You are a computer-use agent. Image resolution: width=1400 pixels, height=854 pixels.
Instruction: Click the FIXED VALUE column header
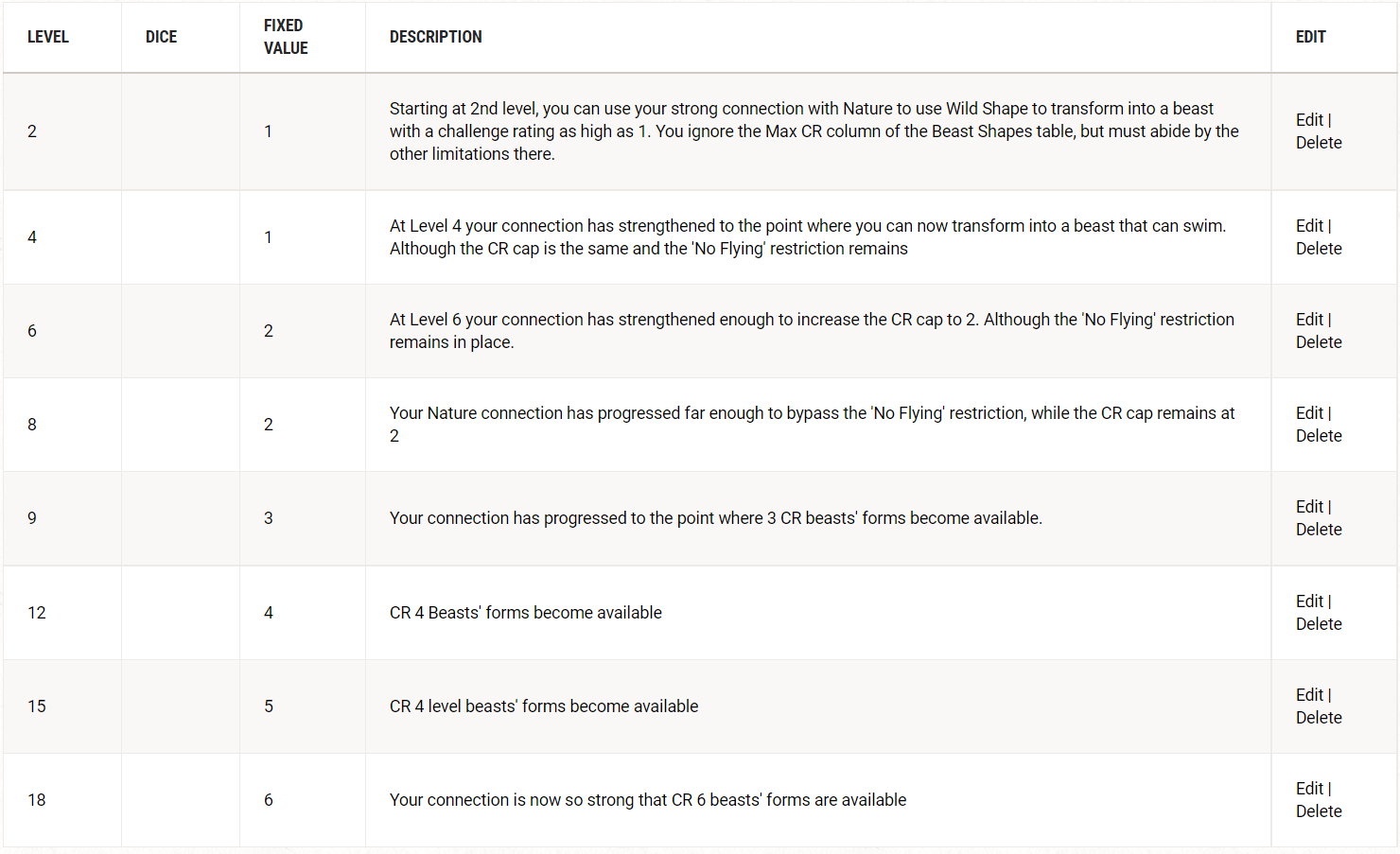[x=286, y=37]
